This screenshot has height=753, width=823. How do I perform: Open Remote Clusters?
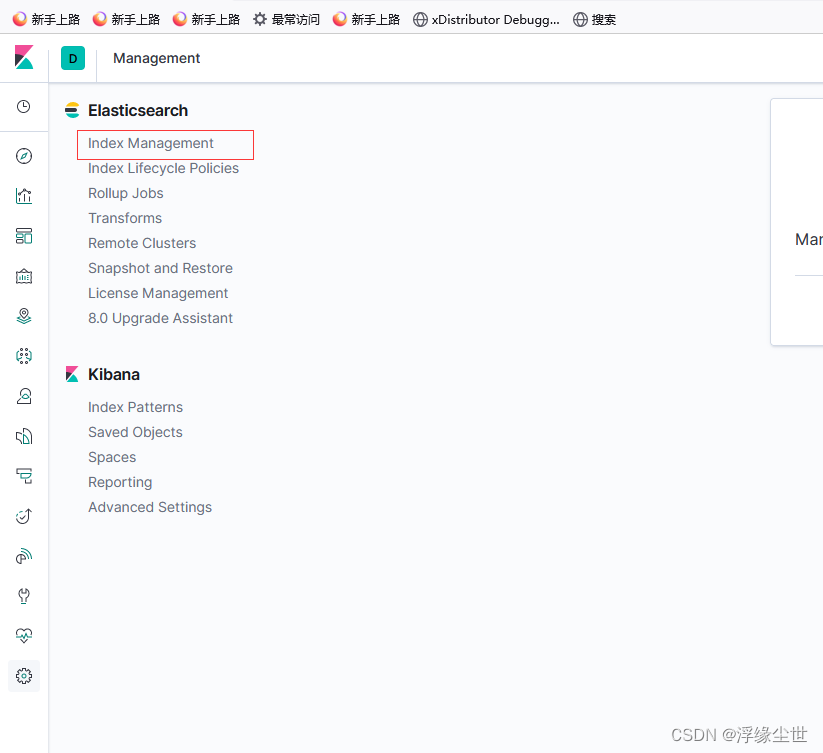[x=142, y=243]
